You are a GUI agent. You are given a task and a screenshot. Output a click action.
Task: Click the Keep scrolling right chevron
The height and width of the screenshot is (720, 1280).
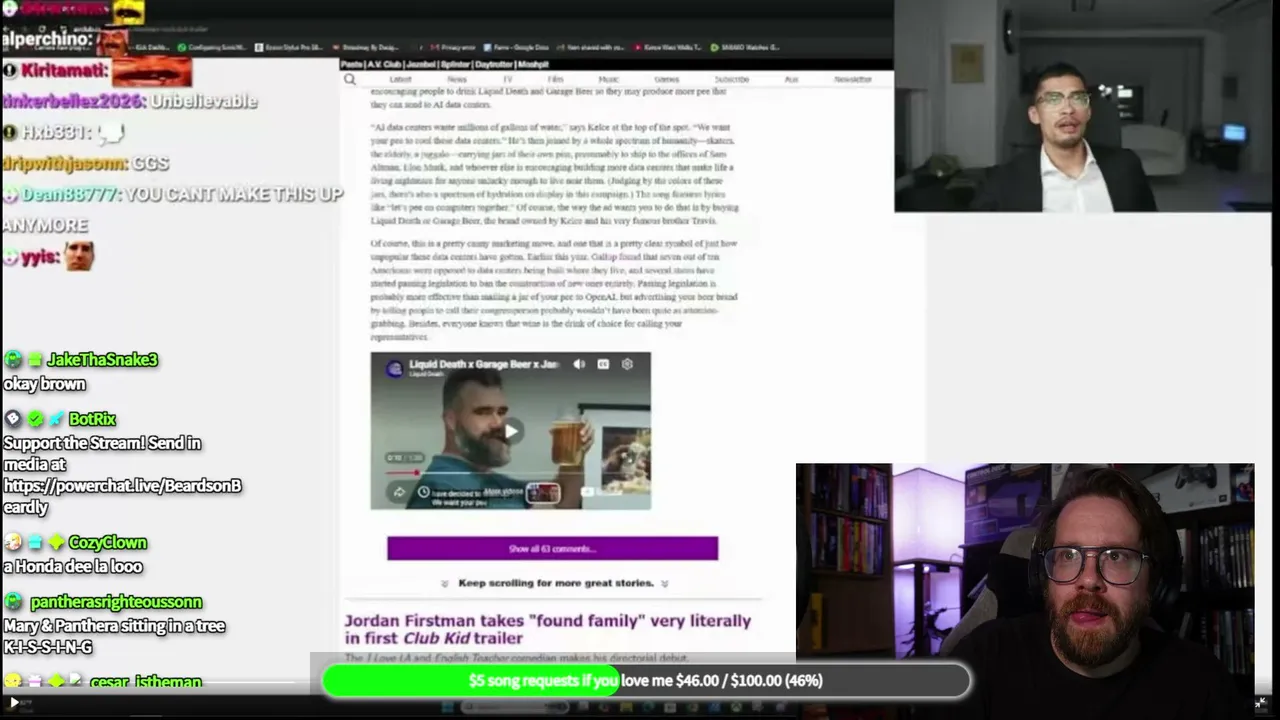coord(664,583)
